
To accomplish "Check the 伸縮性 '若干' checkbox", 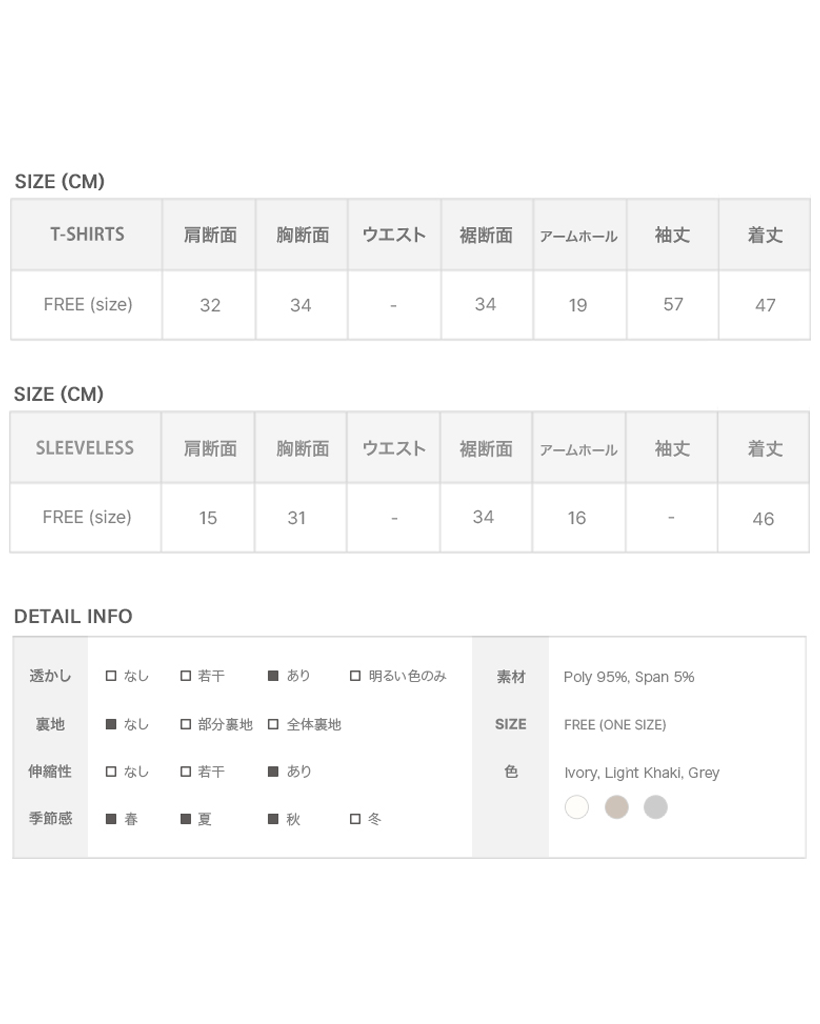I will pos(186,772).
